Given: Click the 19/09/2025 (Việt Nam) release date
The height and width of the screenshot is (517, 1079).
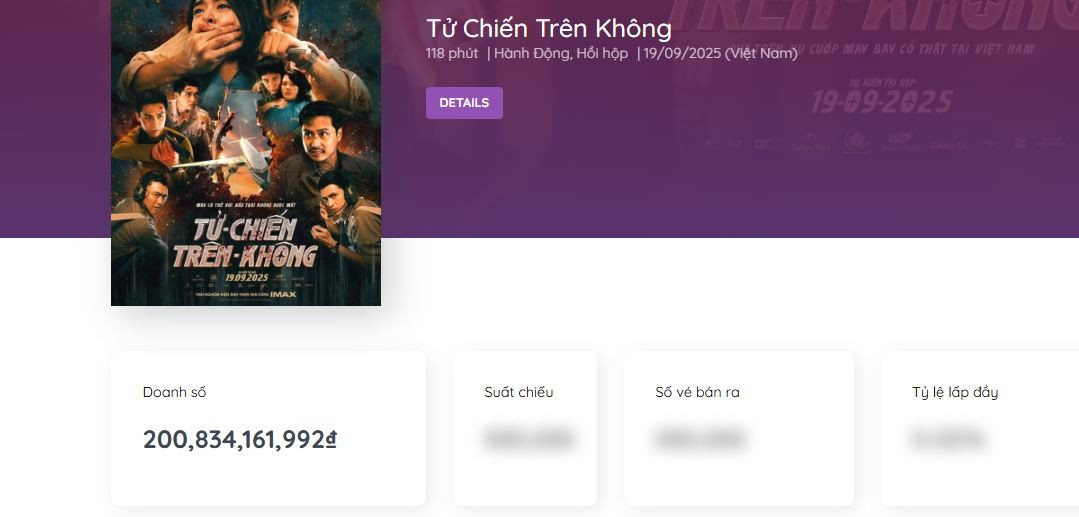Looking at the screenshot, I should (x=720, y=53).
